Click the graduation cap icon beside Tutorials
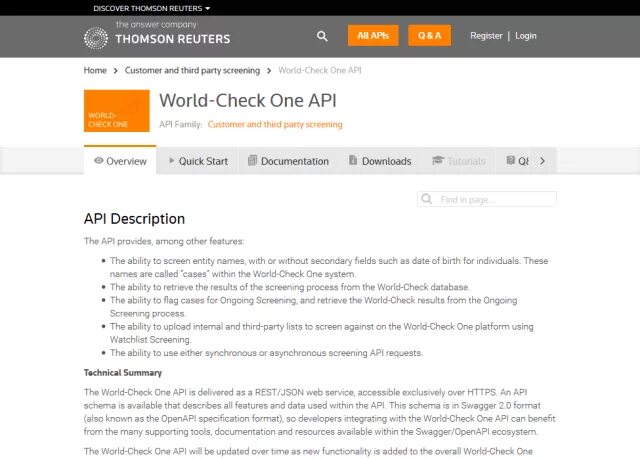 pyautogui.click(x=438, y=160)
